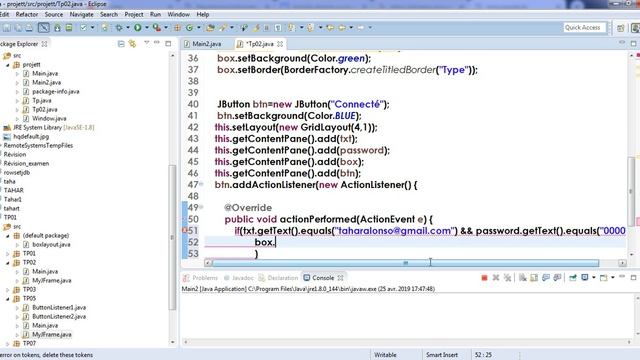Click the Debug bug icon in toolbar

click(x=119, y=28)
